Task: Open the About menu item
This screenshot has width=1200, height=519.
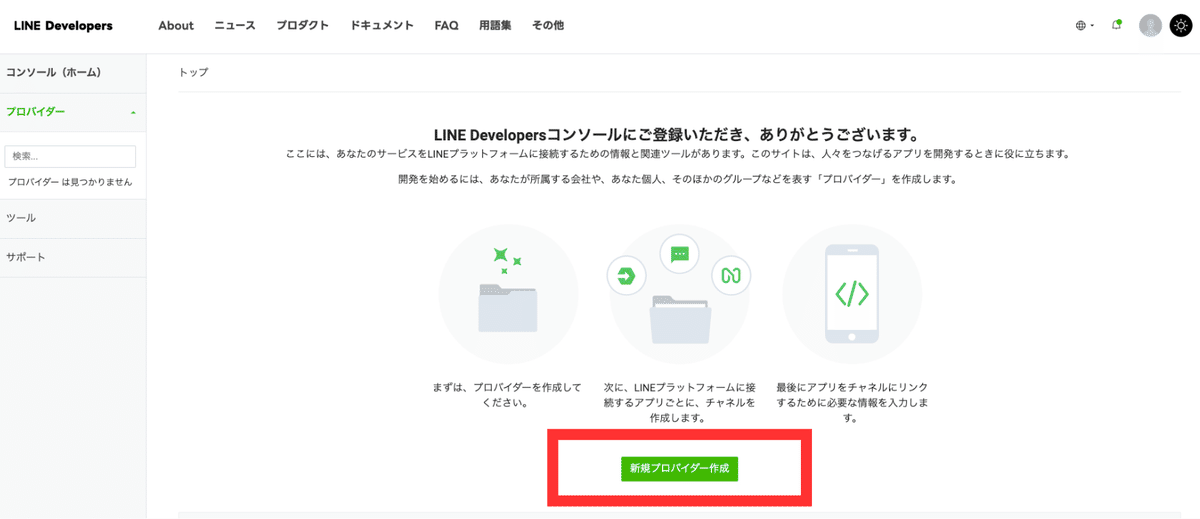Action: (176, 26)
